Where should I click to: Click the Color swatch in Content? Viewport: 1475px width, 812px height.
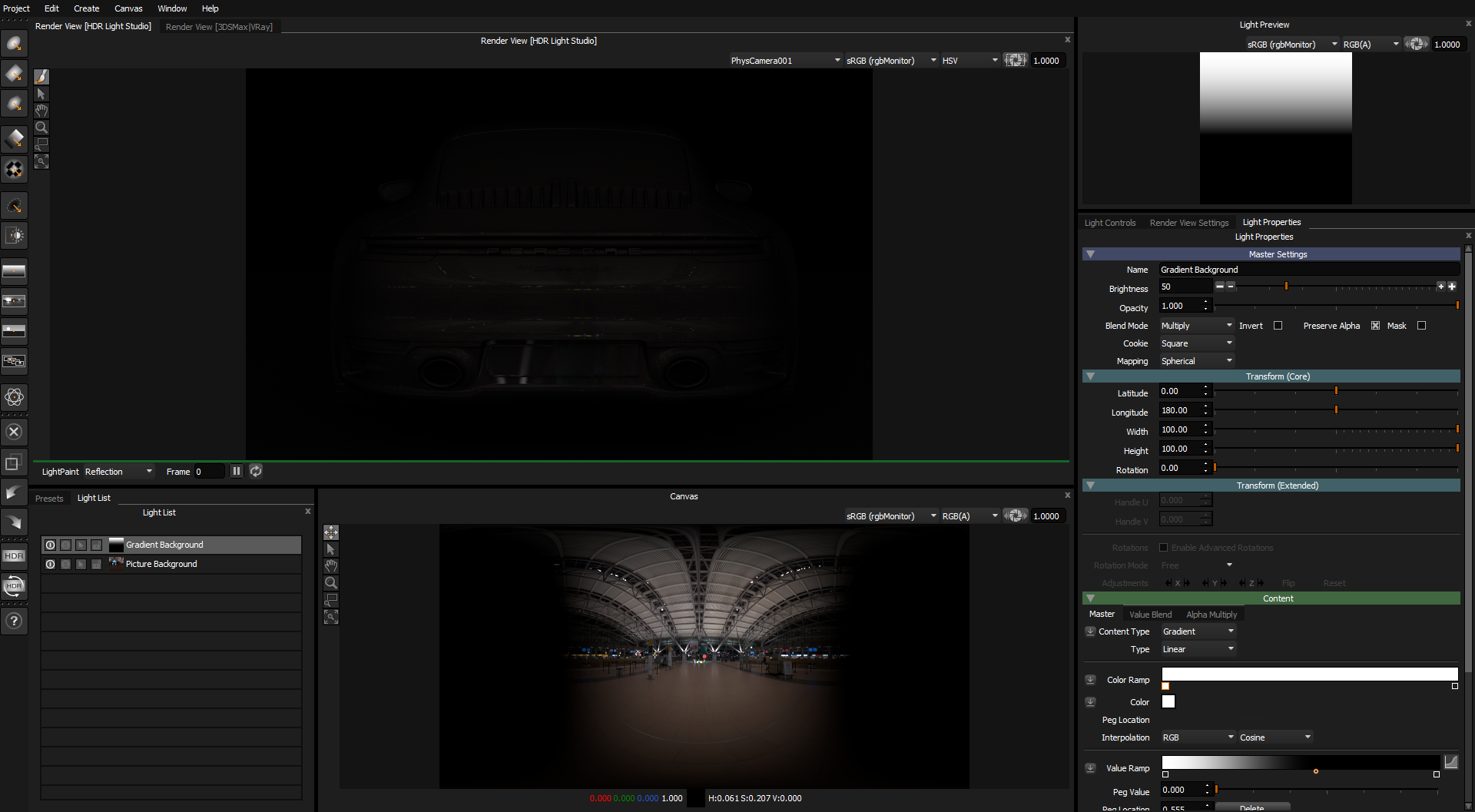tap(1168, 701)
